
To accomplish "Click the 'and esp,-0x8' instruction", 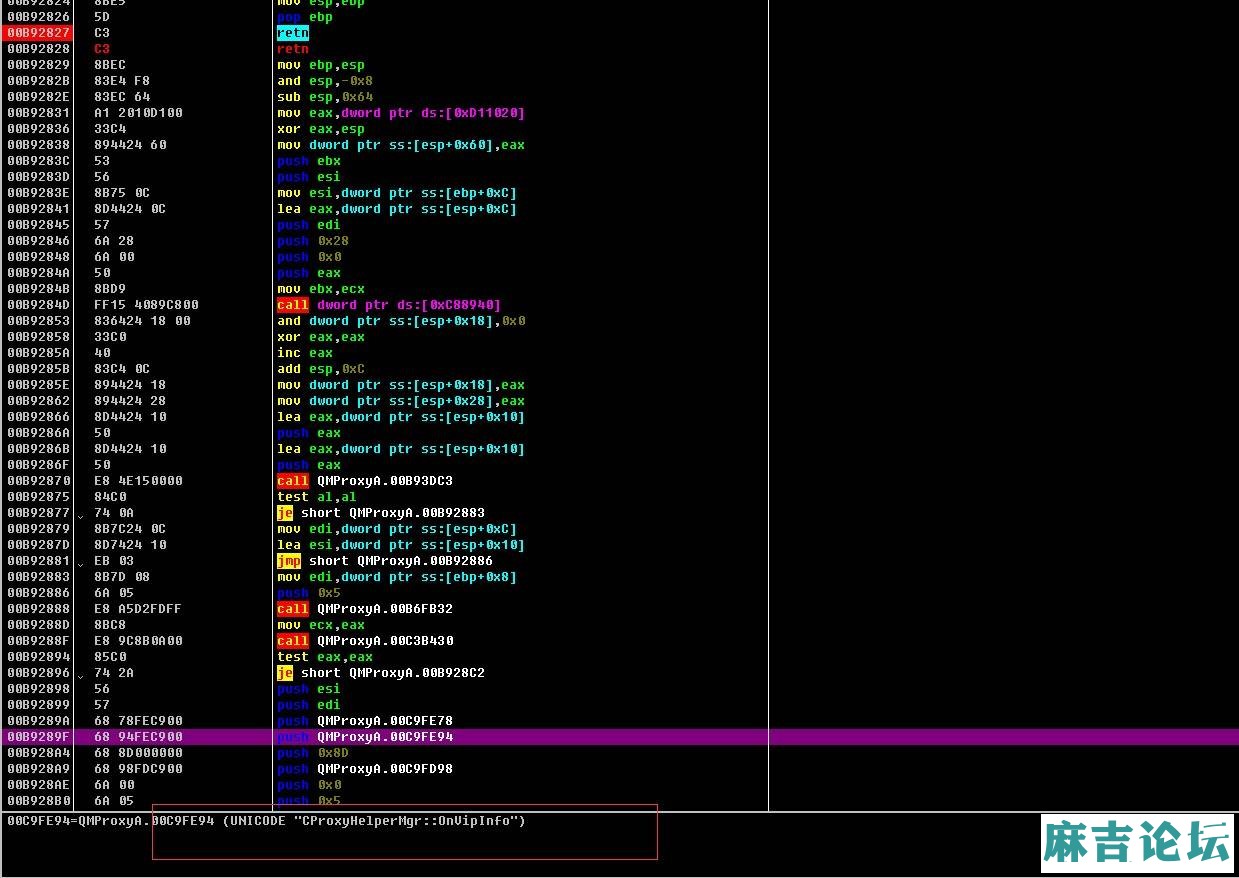I will 325,81.
